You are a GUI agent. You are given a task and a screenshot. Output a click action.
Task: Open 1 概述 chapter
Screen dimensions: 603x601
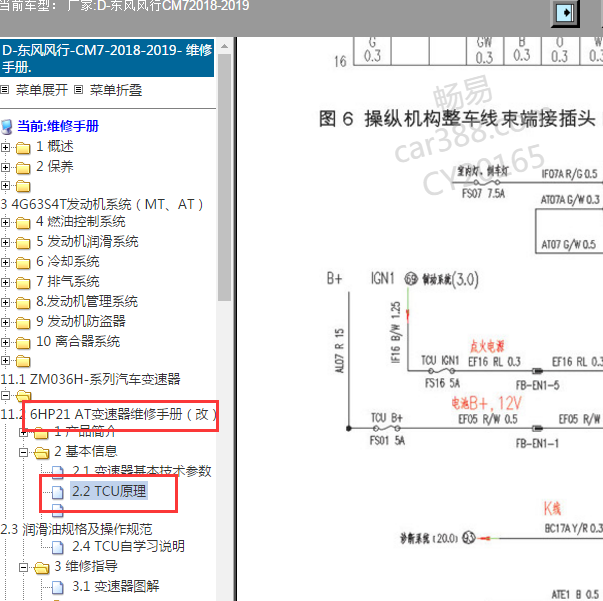point(55,147)
